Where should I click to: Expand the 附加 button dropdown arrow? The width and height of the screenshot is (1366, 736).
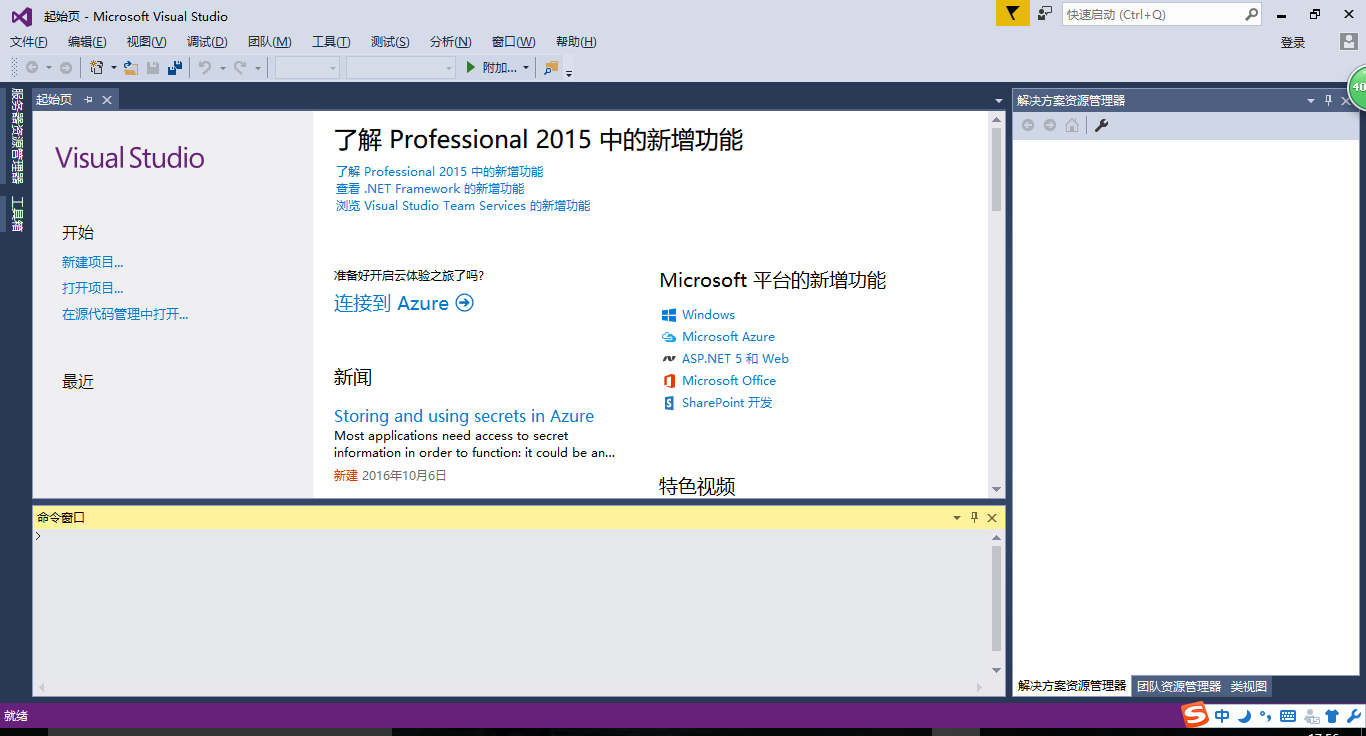(x=526, y=68)
